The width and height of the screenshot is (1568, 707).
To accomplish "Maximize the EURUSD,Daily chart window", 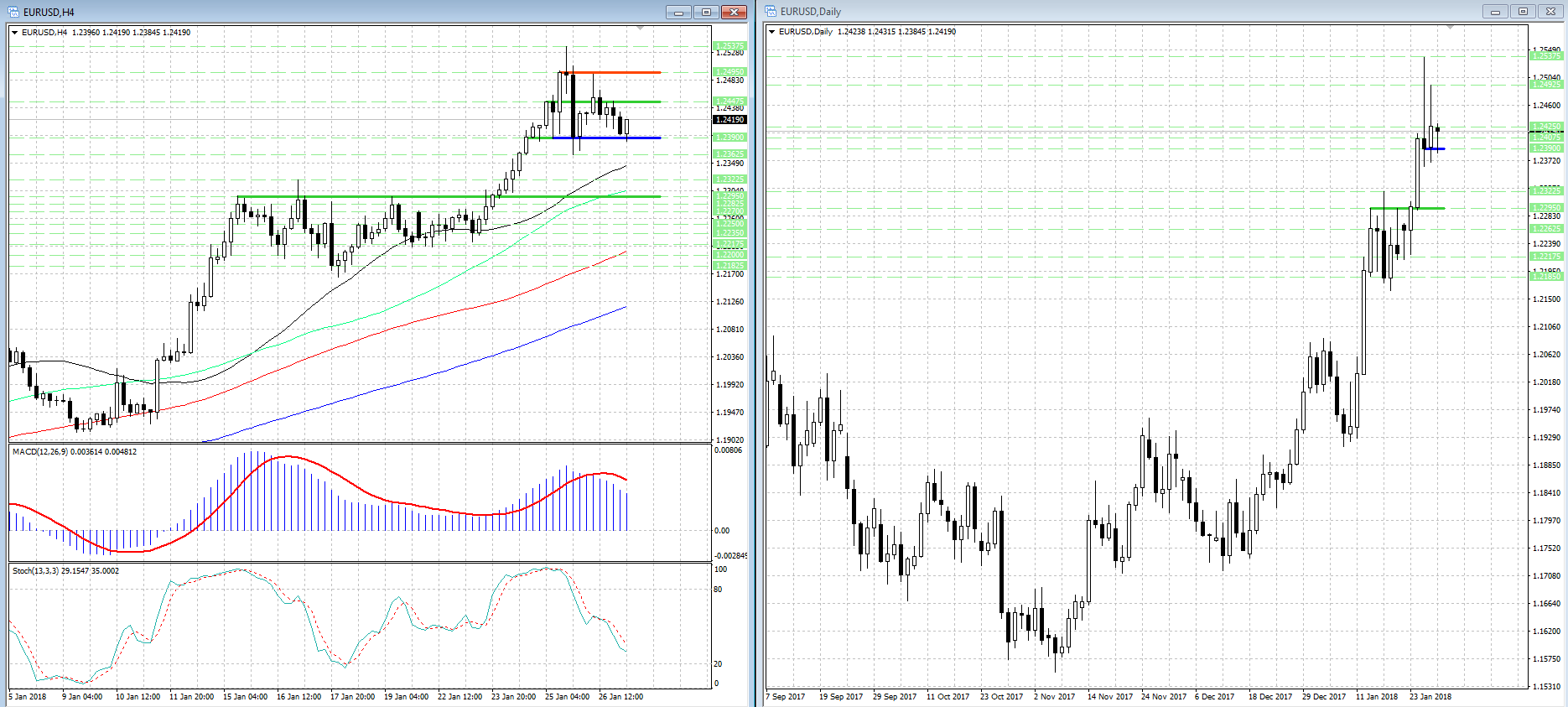I will click(x=1523, y=11).
